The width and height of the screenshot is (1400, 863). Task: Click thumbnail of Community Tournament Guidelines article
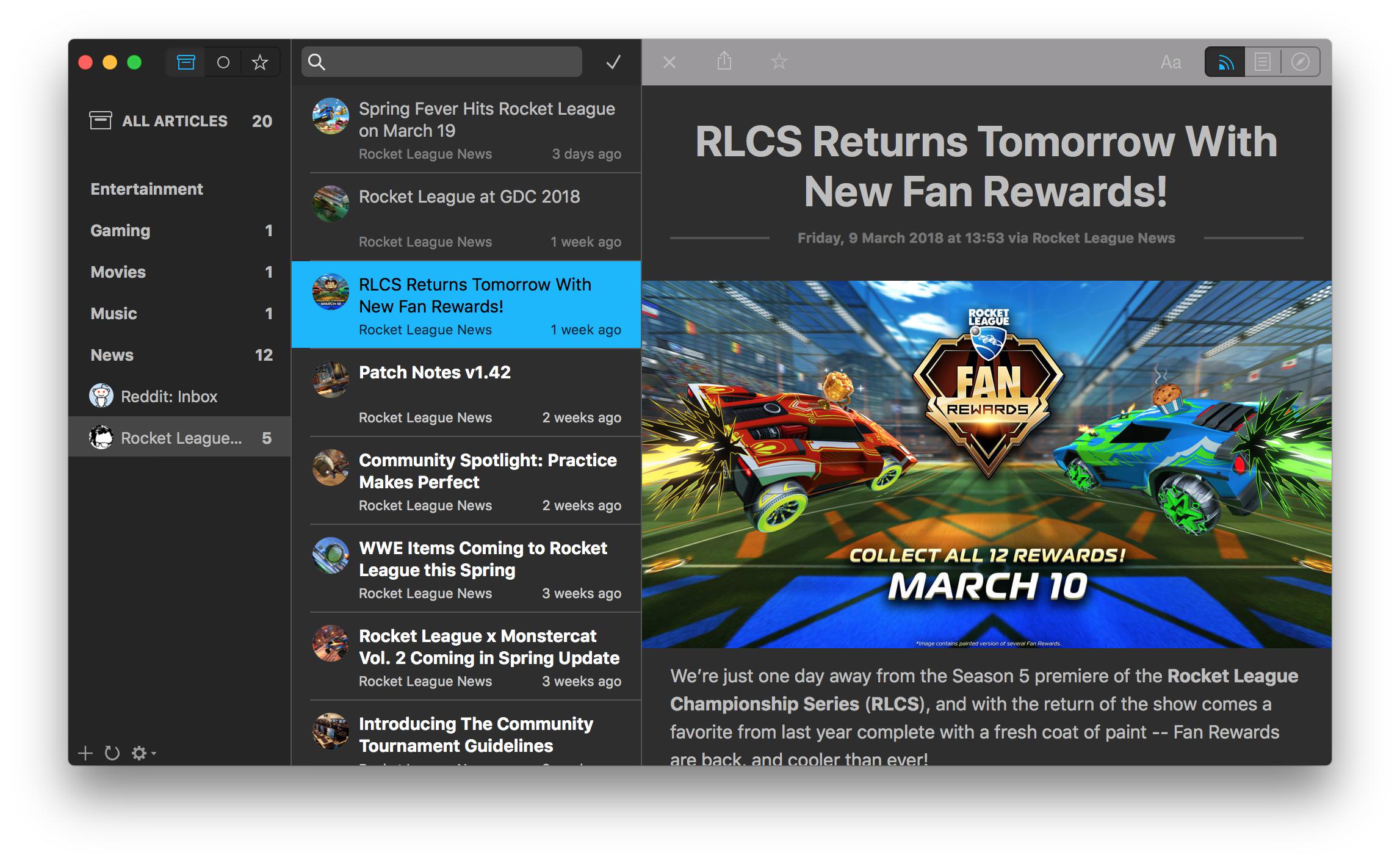coord(331,731)
